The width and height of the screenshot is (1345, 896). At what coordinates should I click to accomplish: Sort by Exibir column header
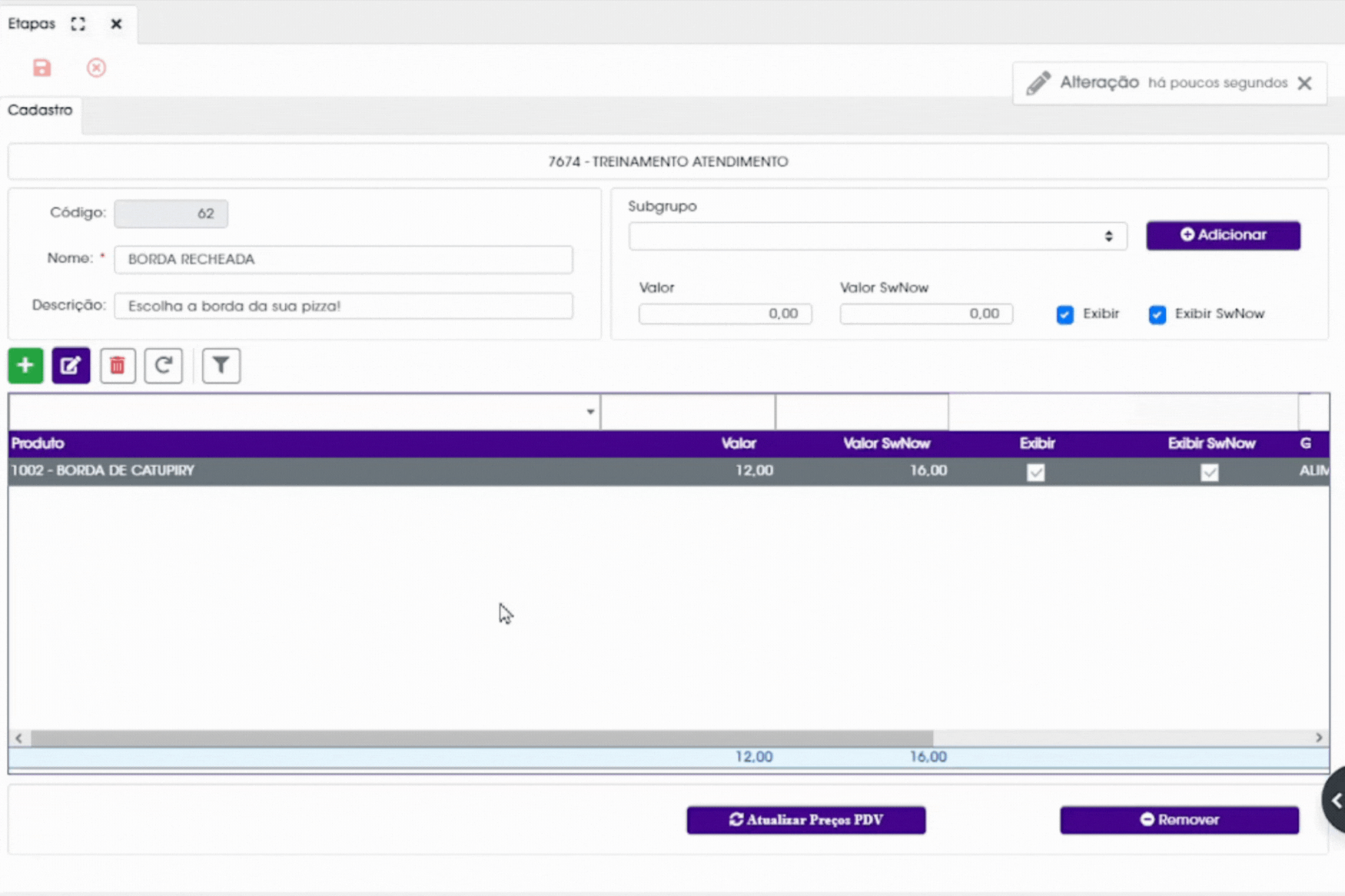click(x=1037, y=443)
